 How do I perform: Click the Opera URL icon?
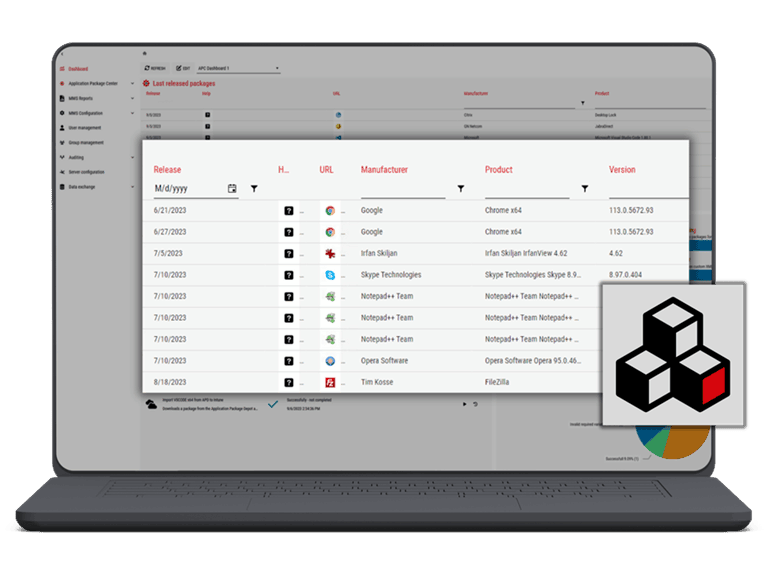330,361
